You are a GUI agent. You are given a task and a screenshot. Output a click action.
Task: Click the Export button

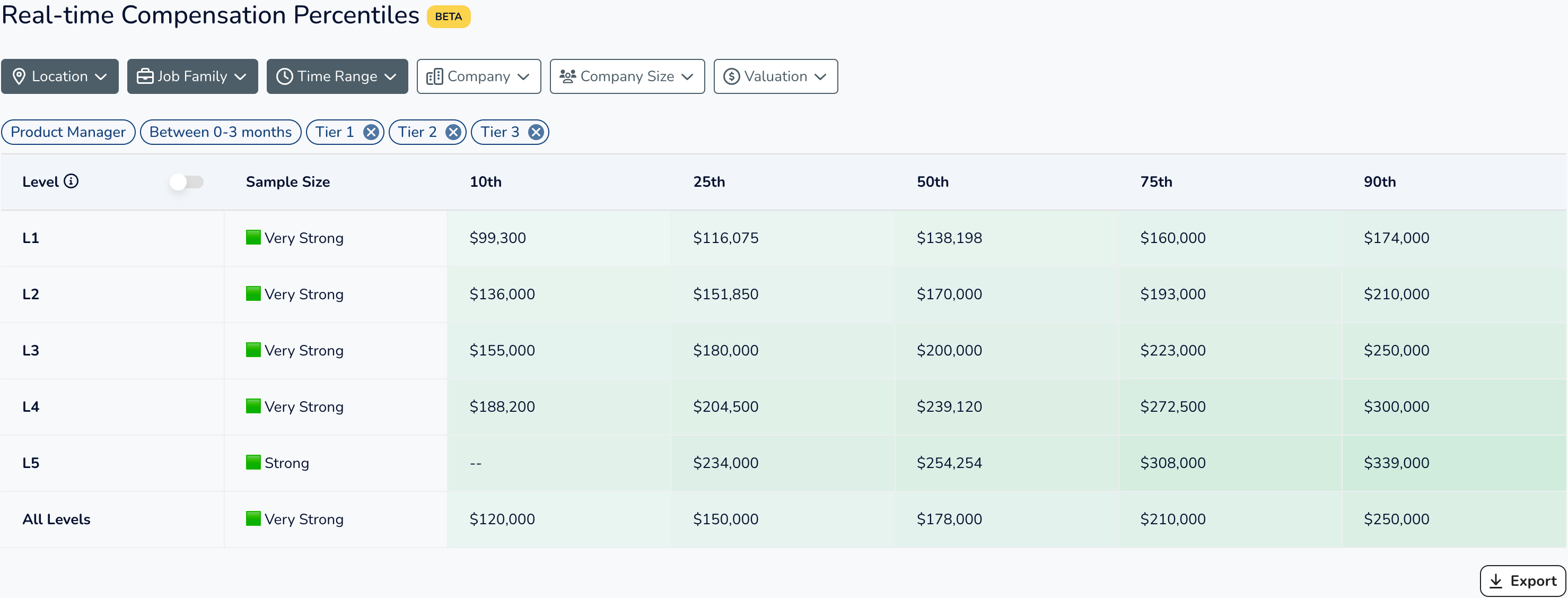(x=1522, y=581)
